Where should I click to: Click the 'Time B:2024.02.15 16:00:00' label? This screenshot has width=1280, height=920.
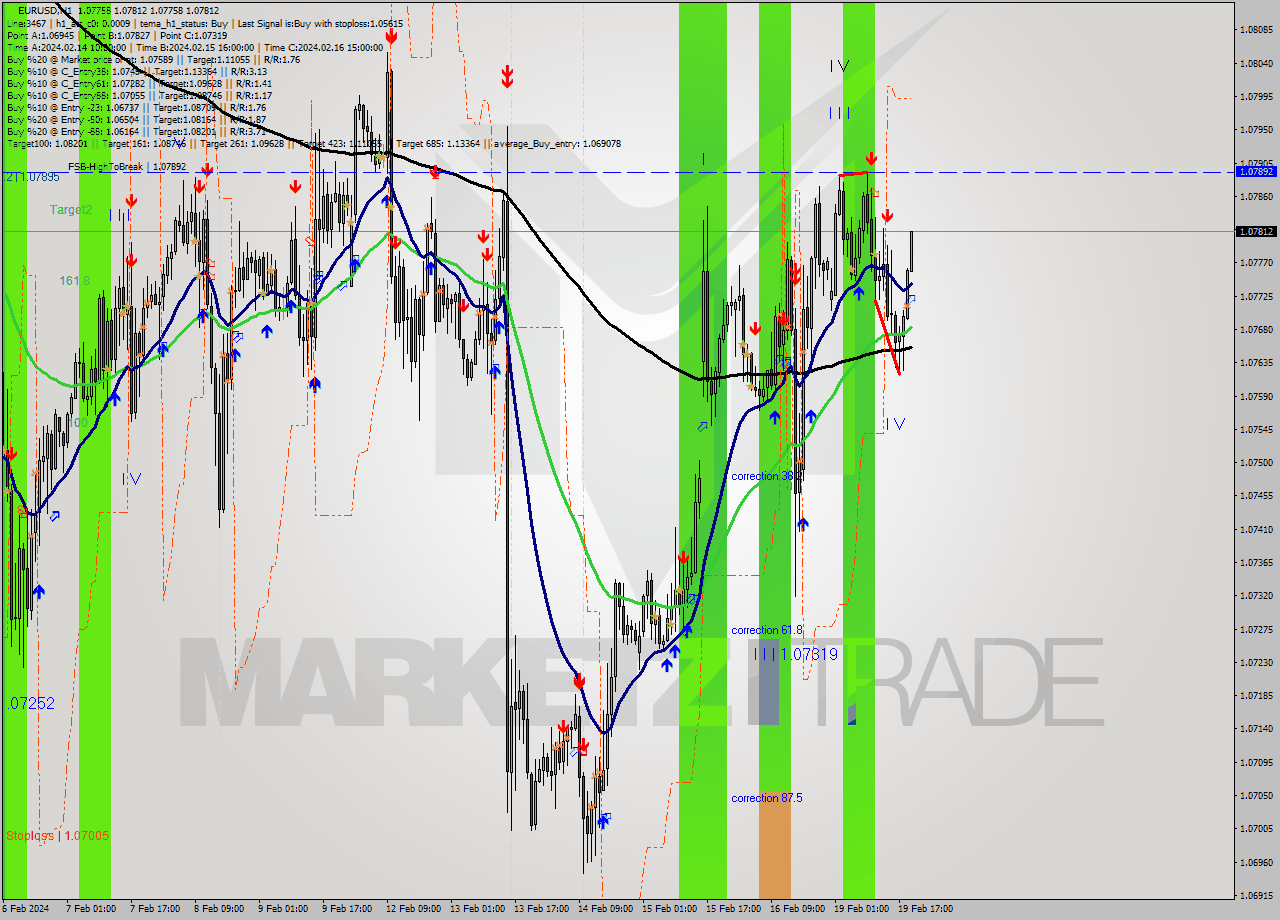coord(196,46)
